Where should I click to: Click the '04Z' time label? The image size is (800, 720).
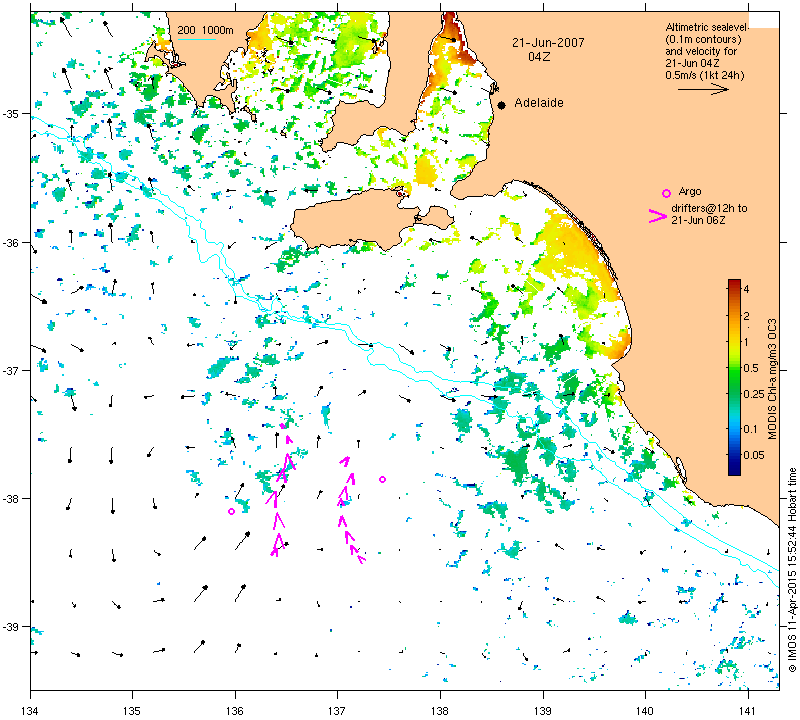click(539, 57)
